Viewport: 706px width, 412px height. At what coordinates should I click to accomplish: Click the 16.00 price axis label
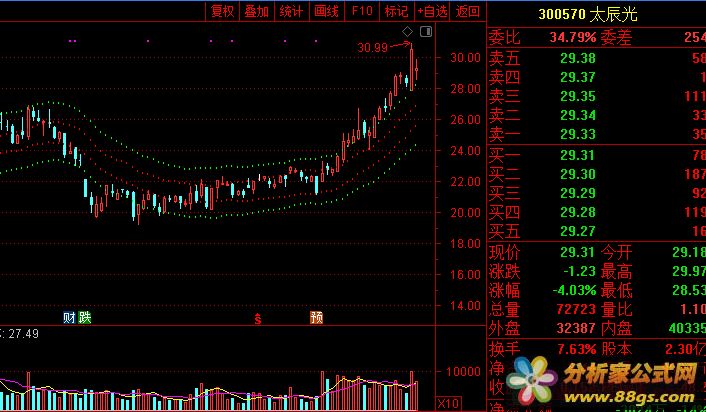pos(466,274)
